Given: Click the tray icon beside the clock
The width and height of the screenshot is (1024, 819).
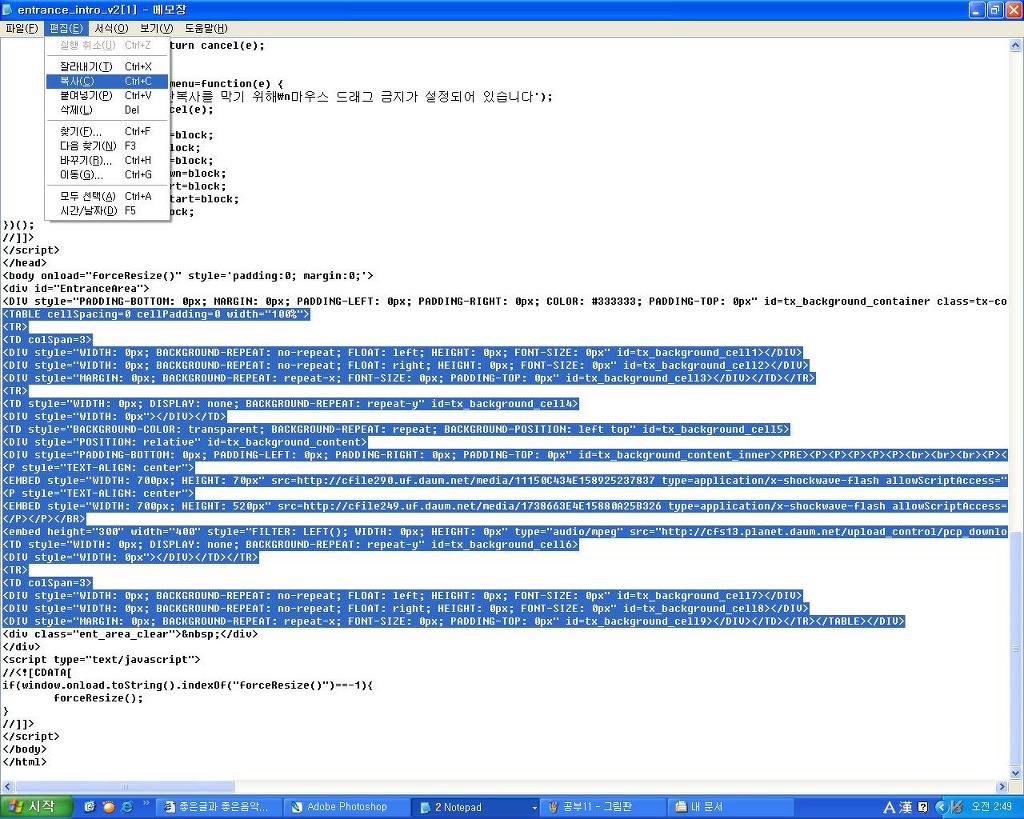Looking at the screenshot, I should tap(957, 807).
